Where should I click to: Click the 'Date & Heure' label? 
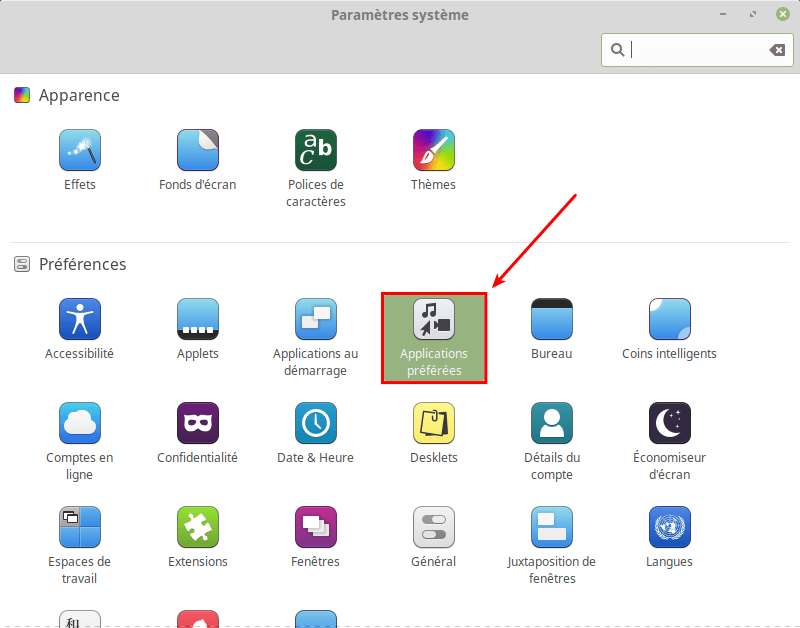coord(315,458)
